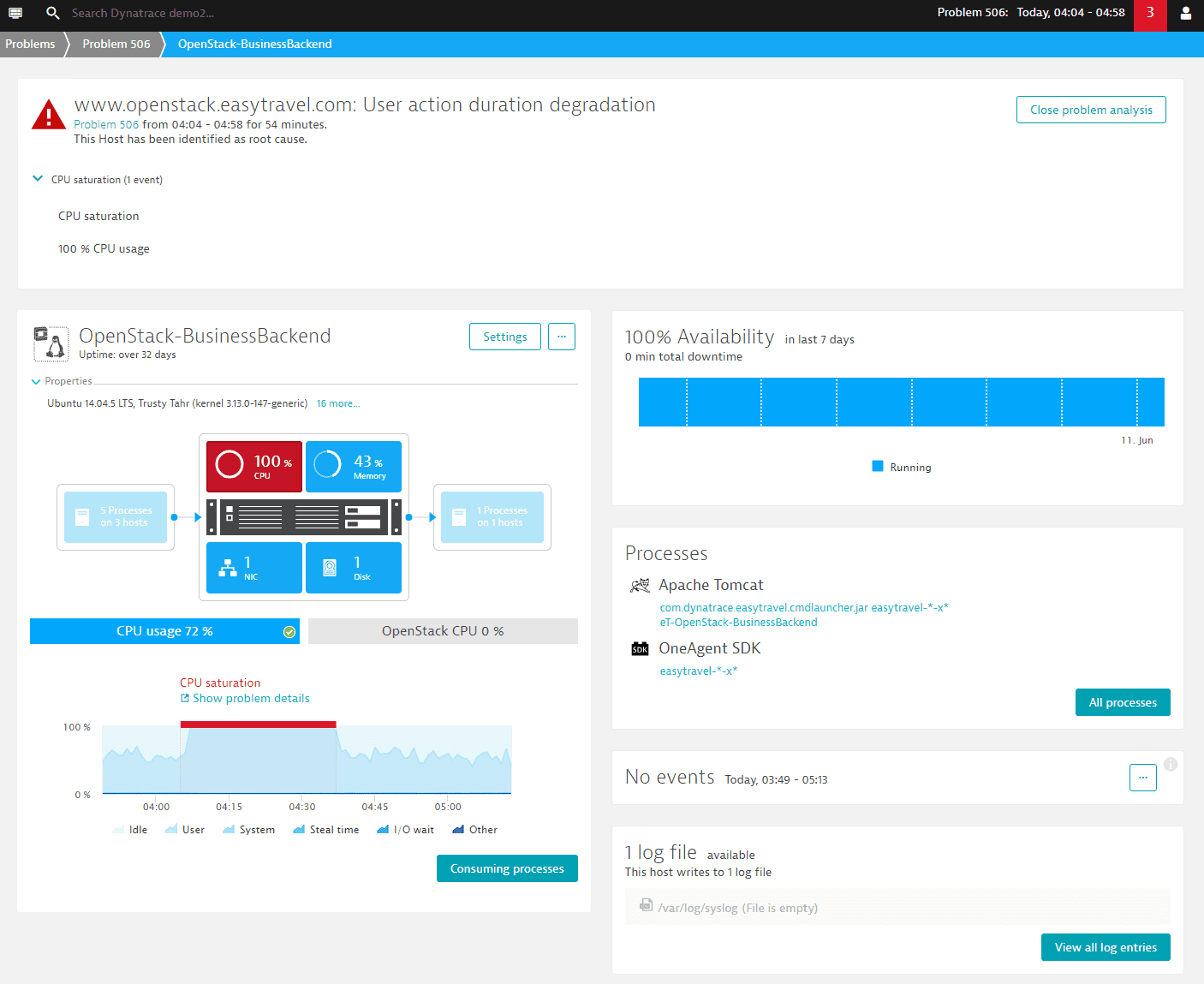Open the Dynatrace main menu icon

click(15, 13)
